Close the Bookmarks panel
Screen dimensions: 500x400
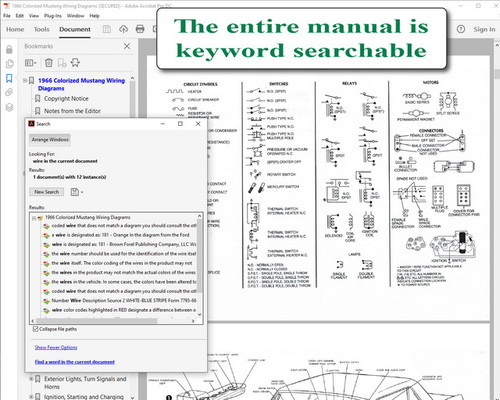127,46
